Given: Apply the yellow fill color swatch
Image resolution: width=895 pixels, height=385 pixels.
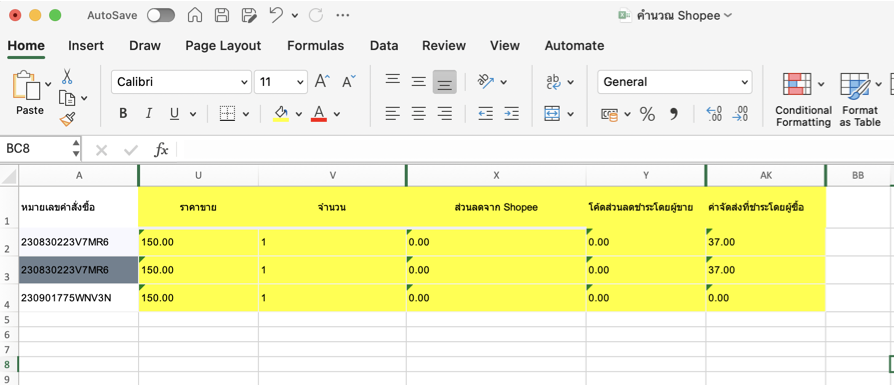Looking at the screenshot, I should coord(281,114).
